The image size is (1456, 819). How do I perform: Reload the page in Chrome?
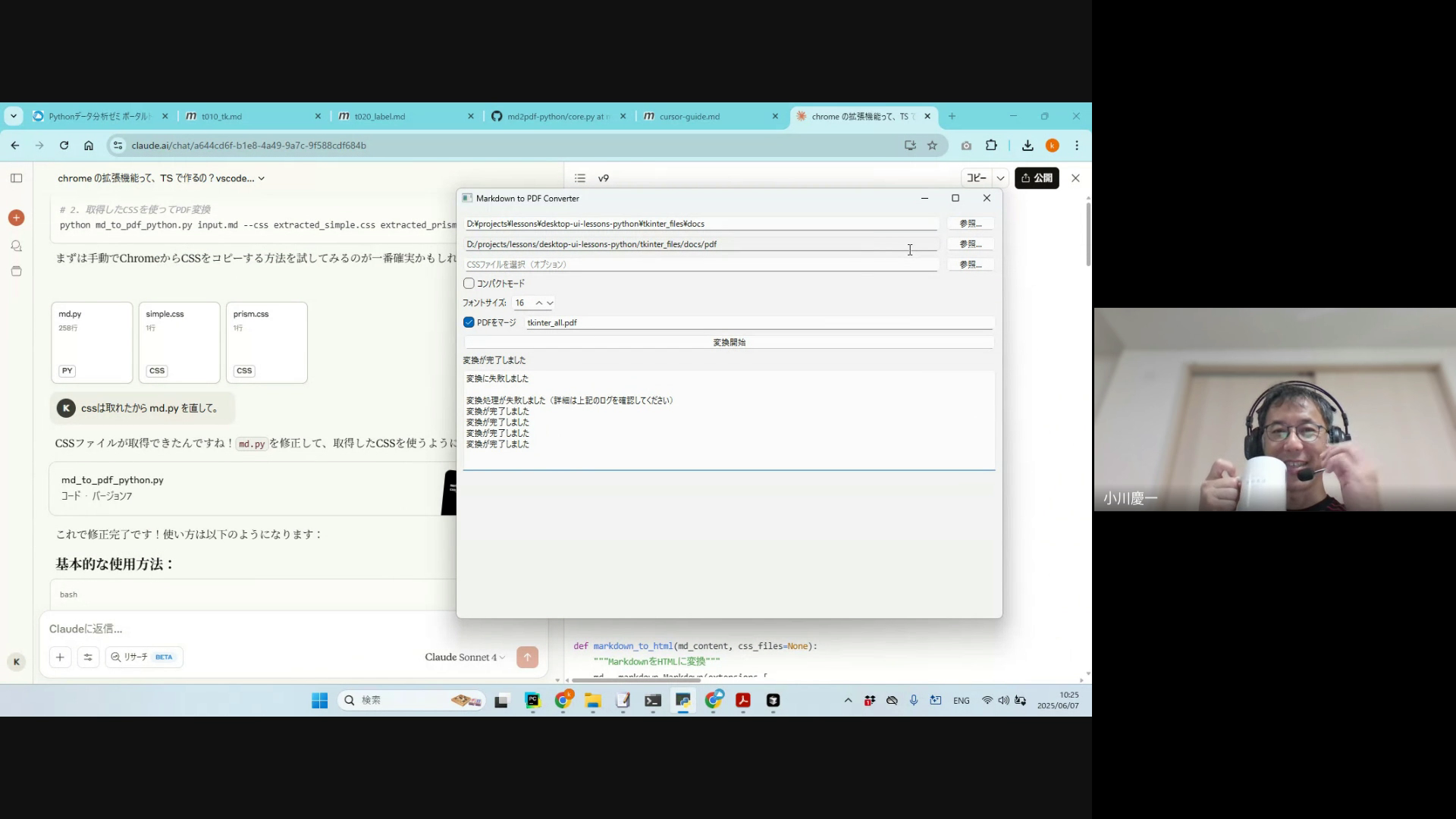point(64,146)
